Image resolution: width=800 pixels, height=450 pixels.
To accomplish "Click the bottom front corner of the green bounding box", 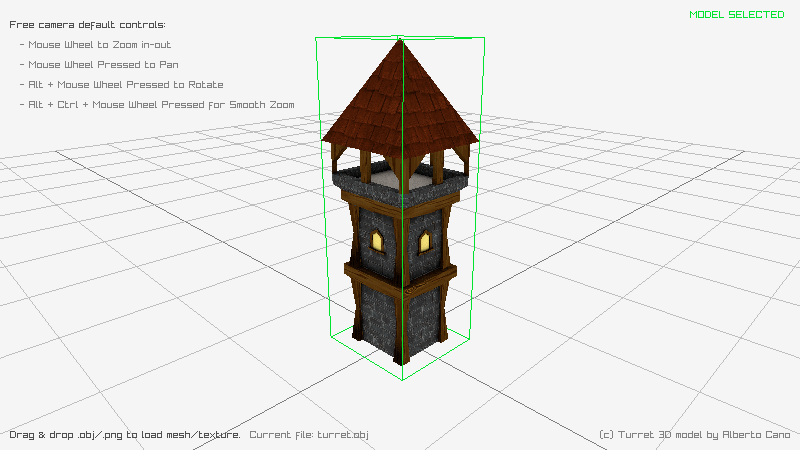I will point(402,380).
